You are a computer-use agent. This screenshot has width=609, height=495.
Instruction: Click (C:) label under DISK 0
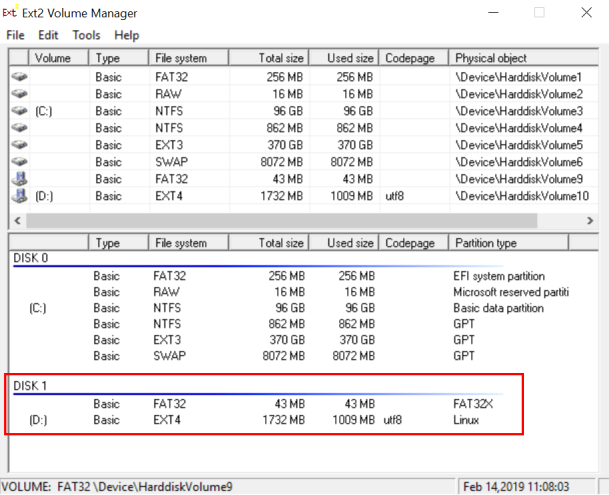pos(38,309)
